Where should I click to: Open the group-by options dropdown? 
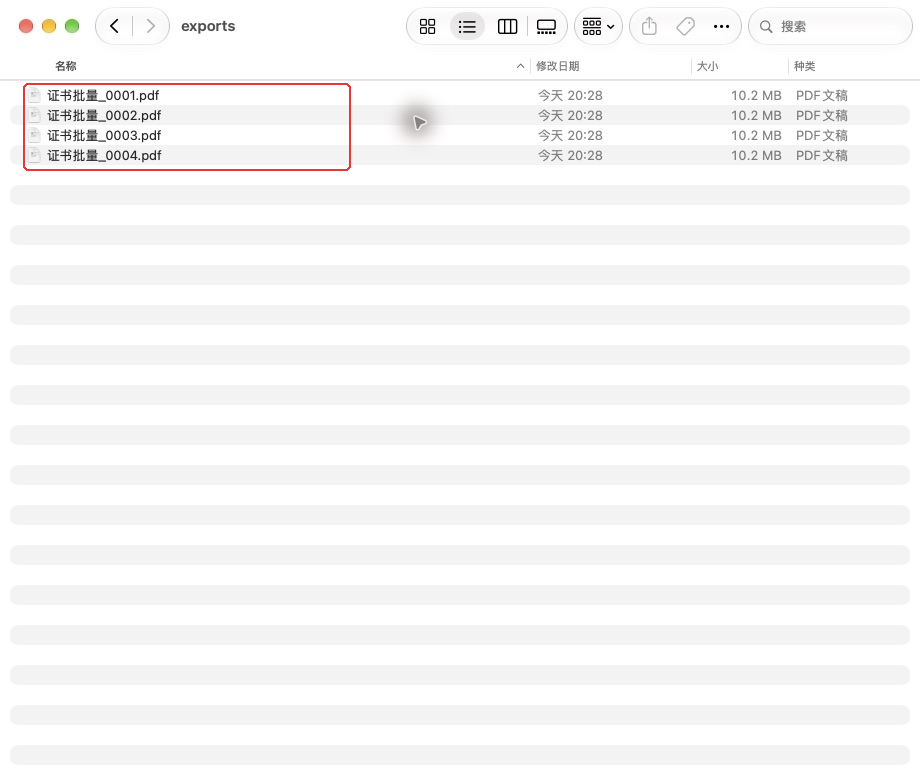598,26
